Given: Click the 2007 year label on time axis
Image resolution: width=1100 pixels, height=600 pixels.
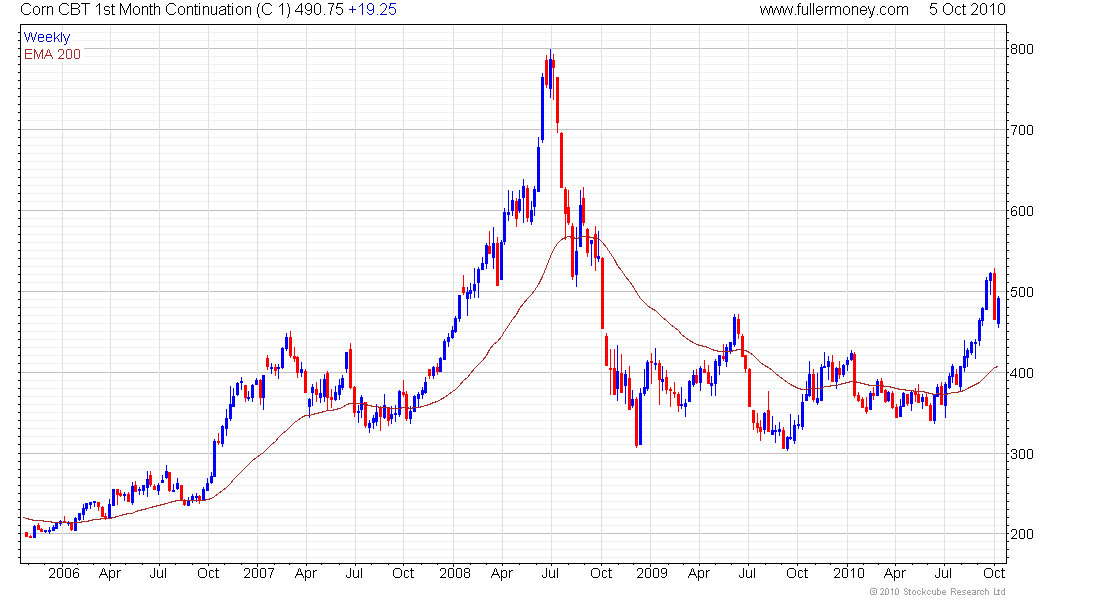Looking at the screenshot, I should coord(259,573).
